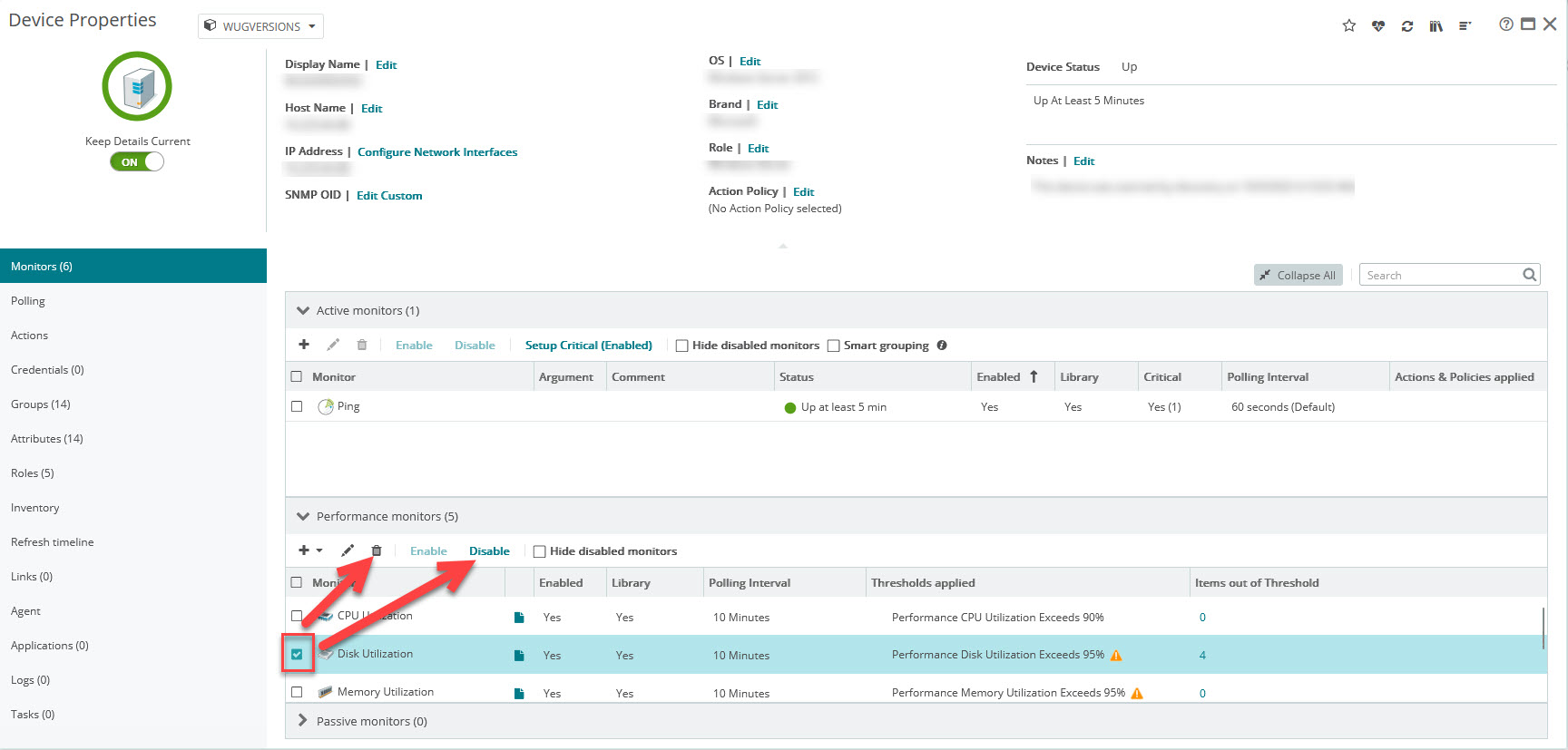Collapse the Active monitors section
The width and height of the screenshot is (1568, 750).
(x=303, y=310)
